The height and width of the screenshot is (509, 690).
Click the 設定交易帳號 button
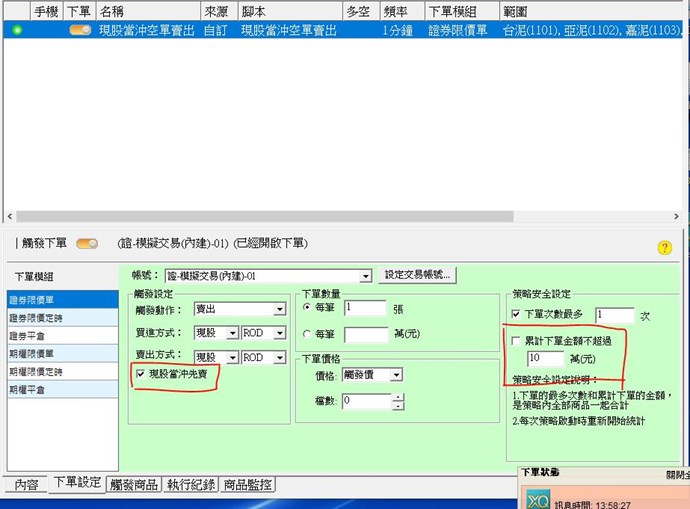(419, 275)
